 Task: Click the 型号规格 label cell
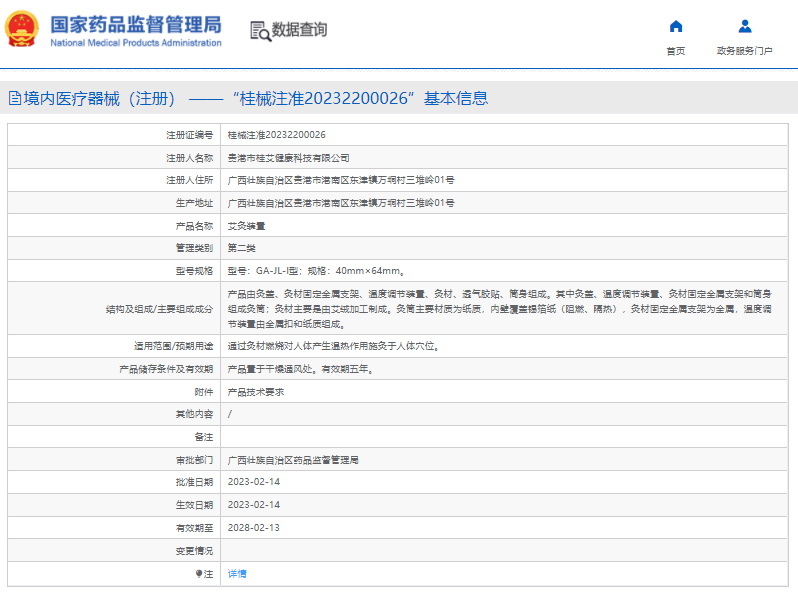point(114,271)
